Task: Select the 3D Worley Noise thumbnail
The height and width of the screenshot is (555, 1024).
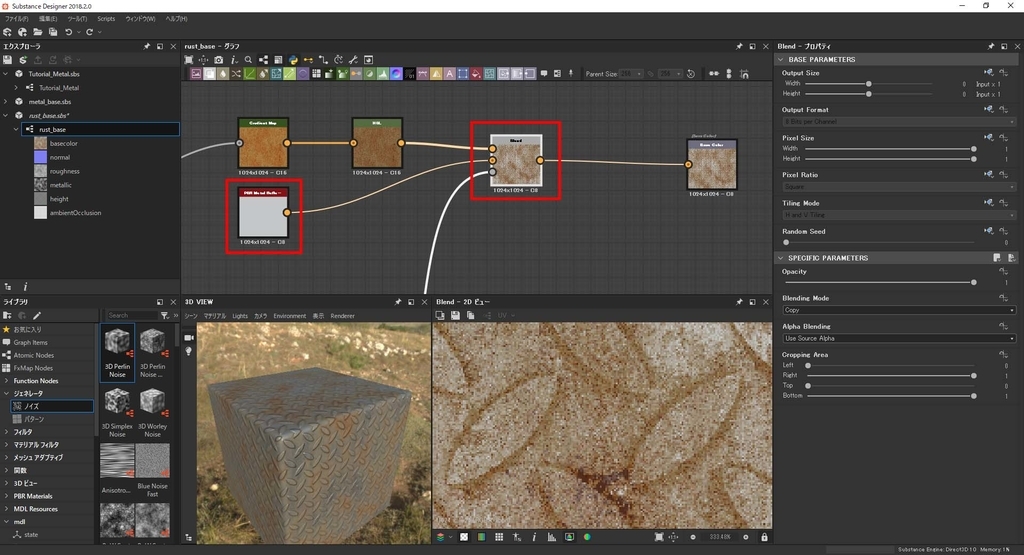Action: (152, 402)
